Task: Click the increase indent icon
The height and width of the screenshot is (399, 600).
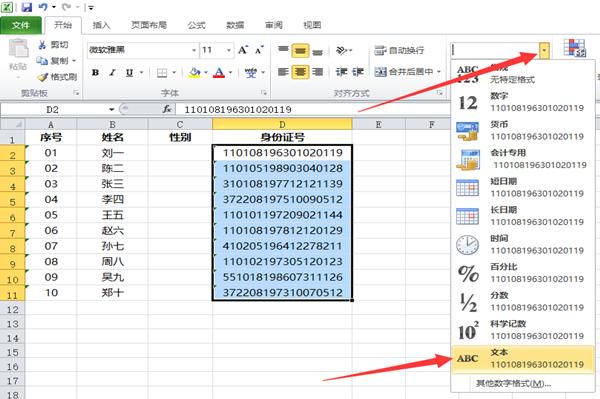Action: [x=358, y=72]
